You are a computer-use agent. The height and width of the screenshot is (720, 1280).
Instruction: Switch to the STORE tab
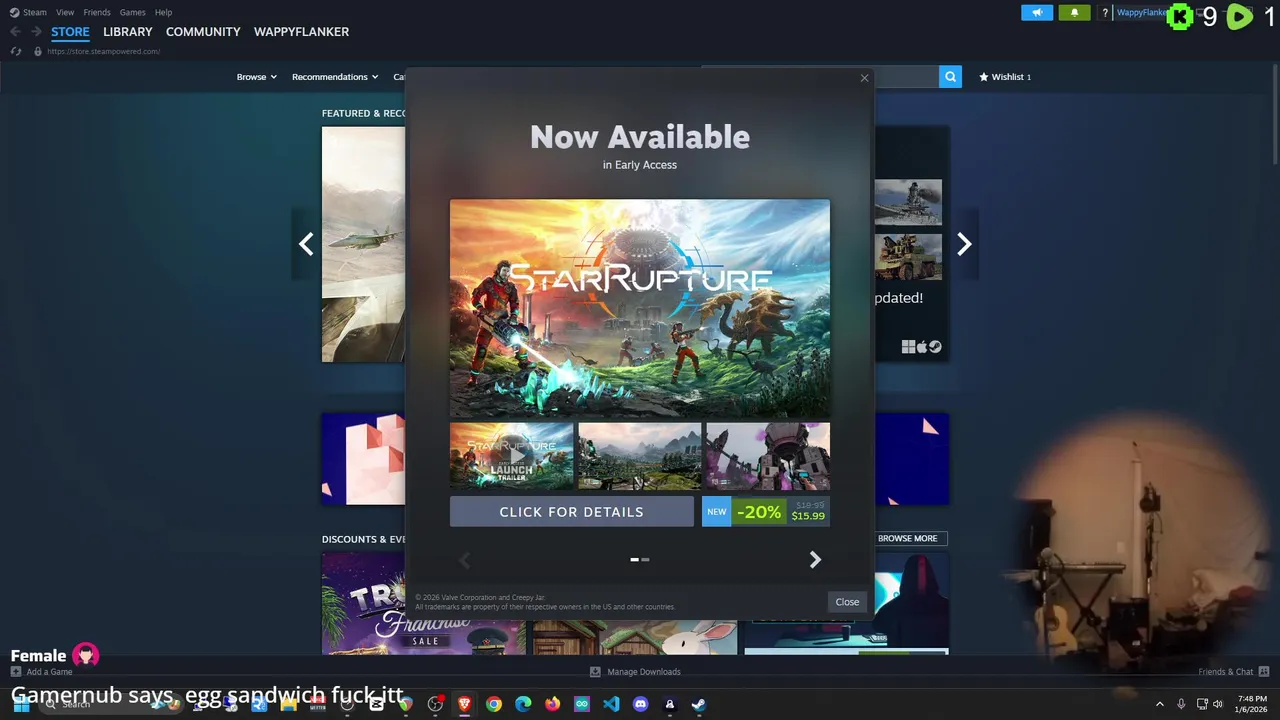[70, 32]
